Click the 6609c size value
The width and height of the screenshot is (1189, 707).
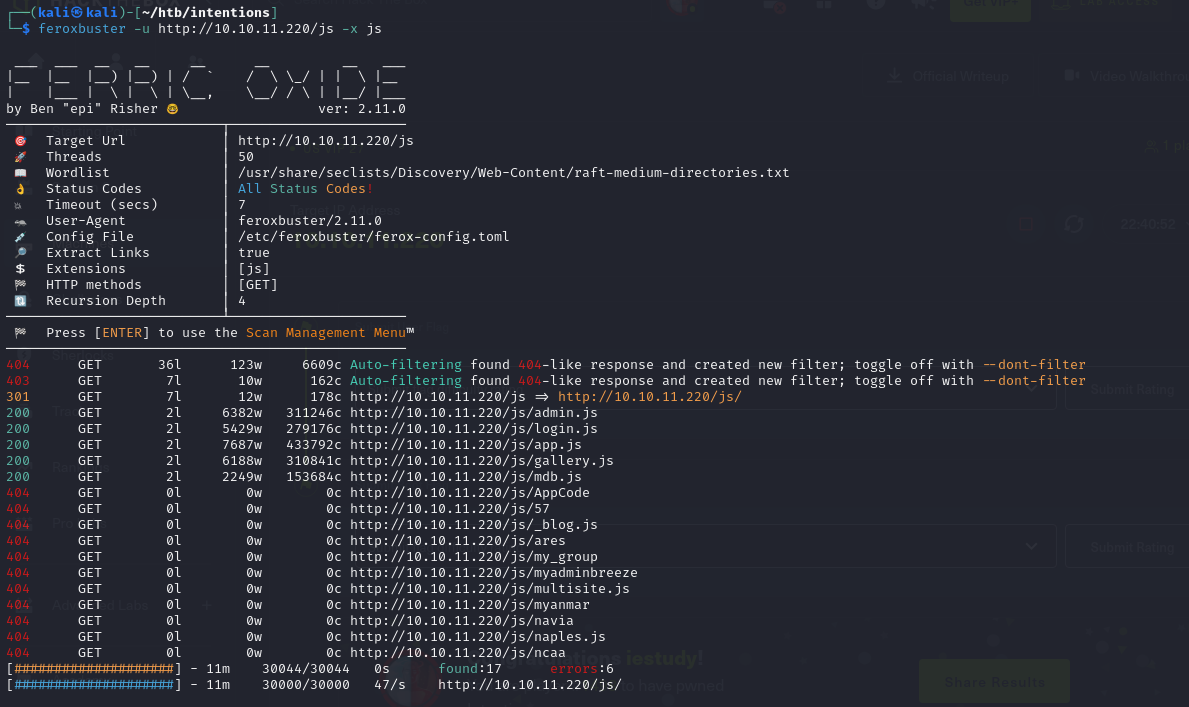pyautogui.click(x=322, y=365)
